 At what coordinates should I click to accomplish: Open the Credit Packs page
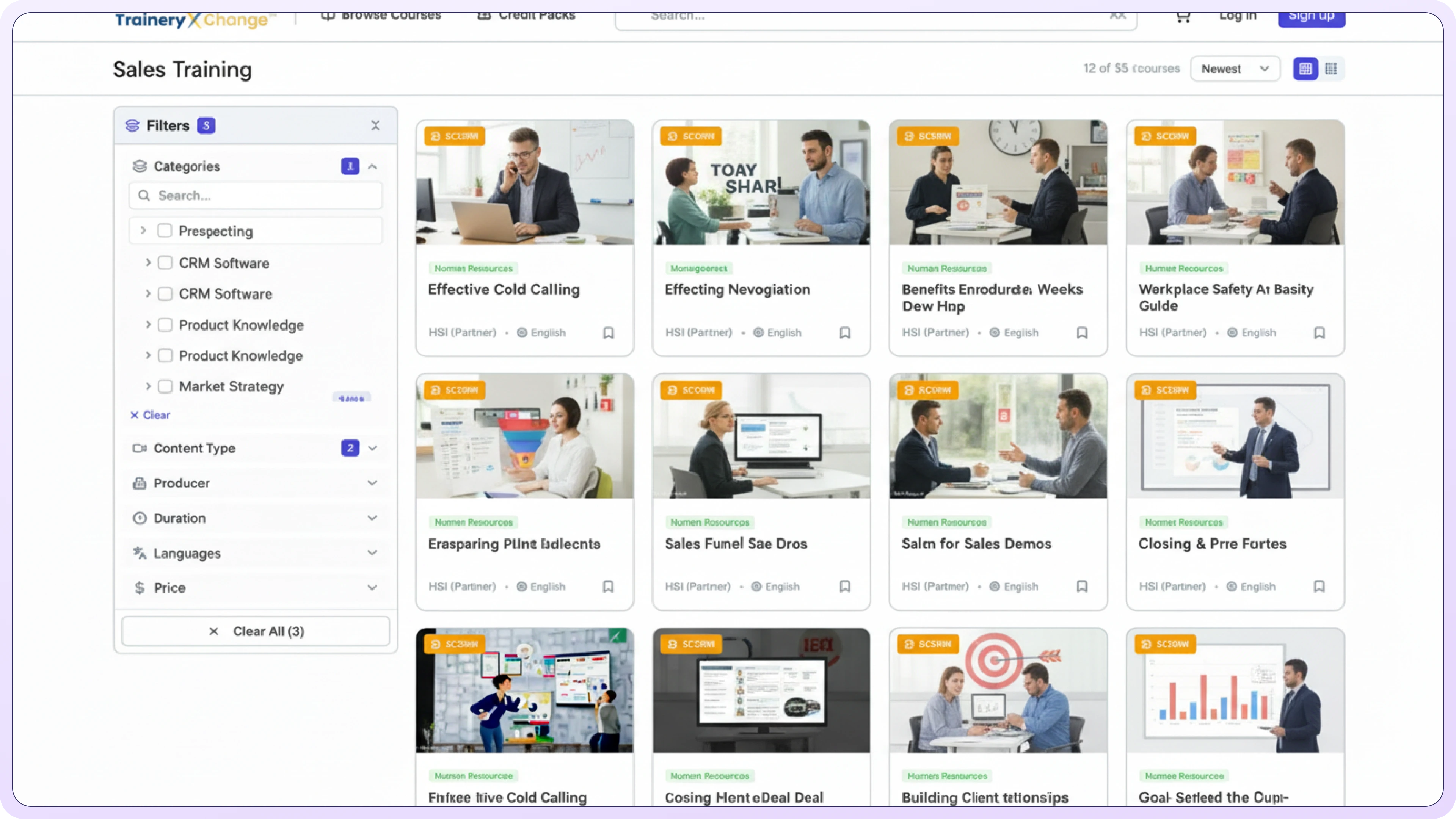point(525,15)
